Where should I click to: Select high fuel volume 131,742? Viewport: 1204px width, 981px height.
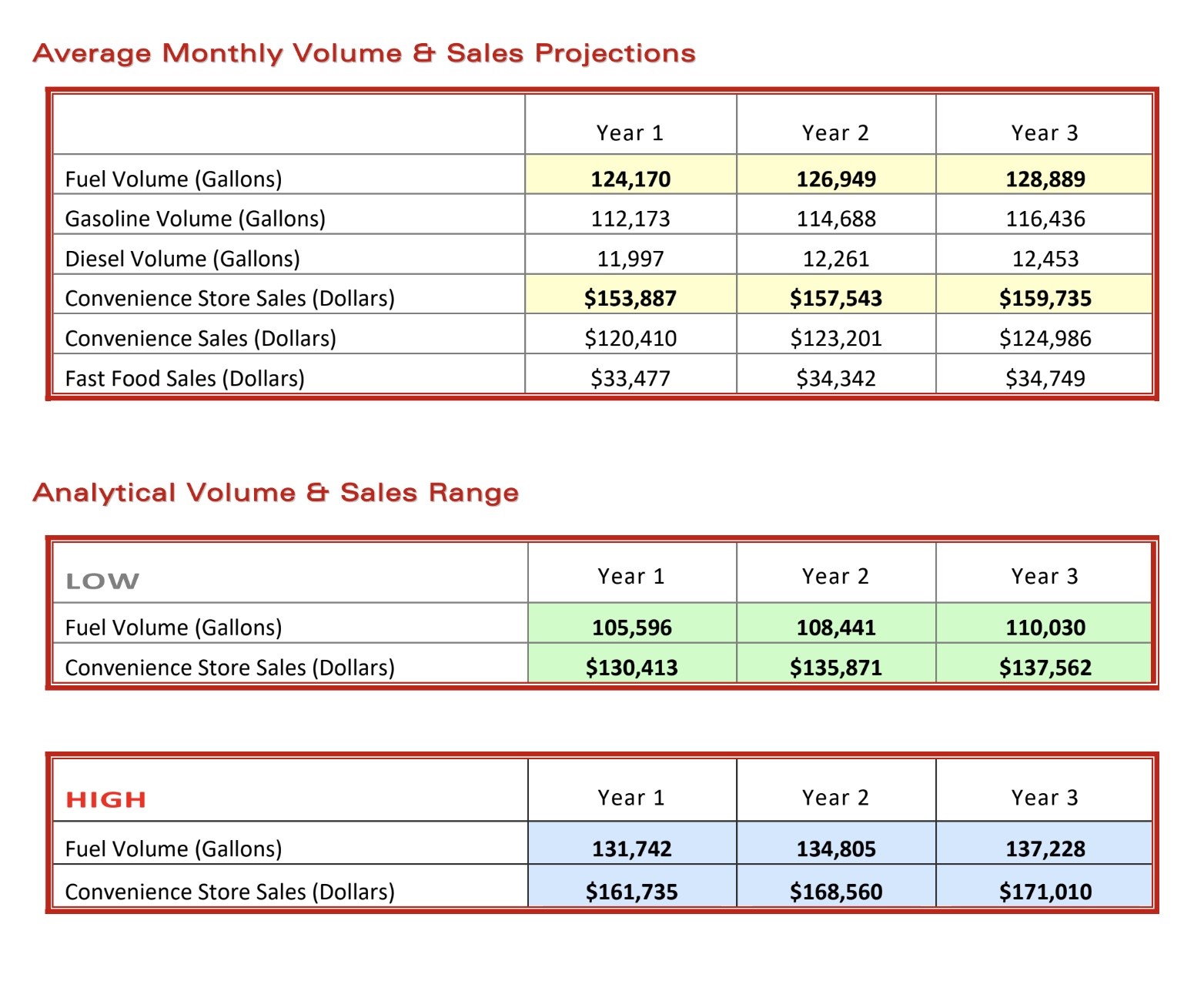(x=632, y=849)
